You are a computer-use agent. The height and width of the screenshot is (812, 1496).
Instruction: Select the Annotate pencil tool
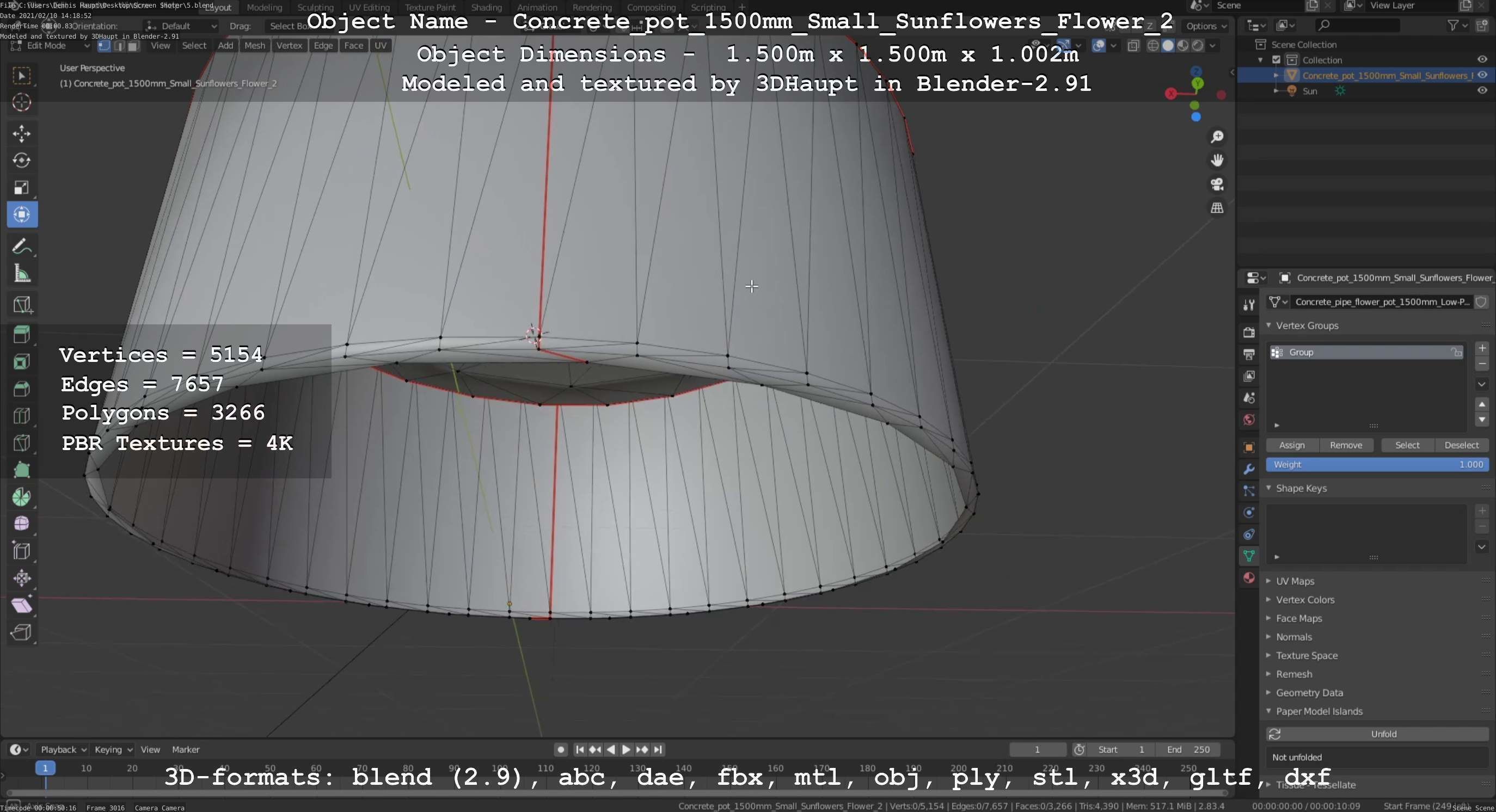pyautogui.click(x=22, y=247)
